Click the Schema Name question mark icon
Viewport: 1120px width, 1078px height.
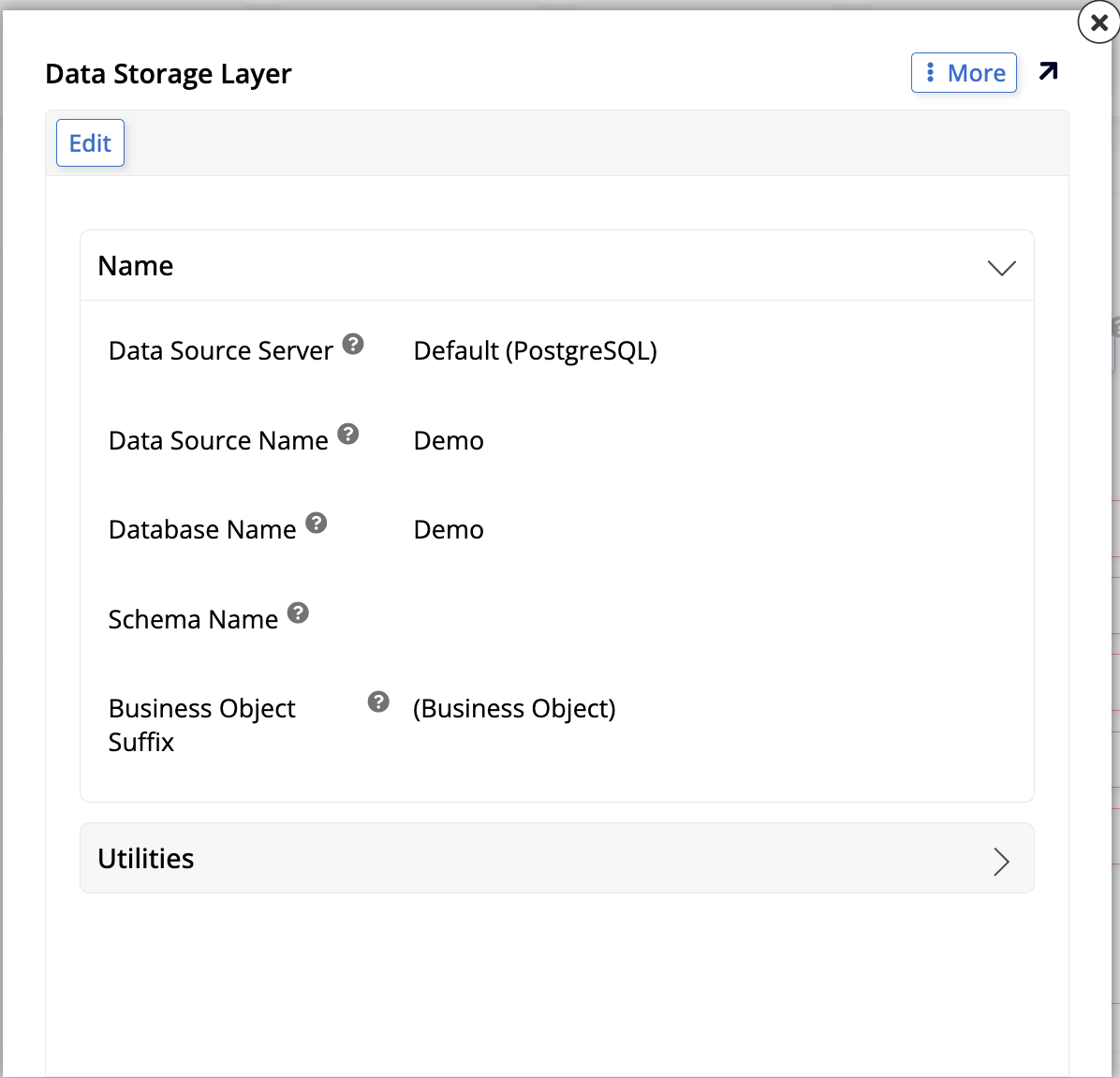[298, 613]
